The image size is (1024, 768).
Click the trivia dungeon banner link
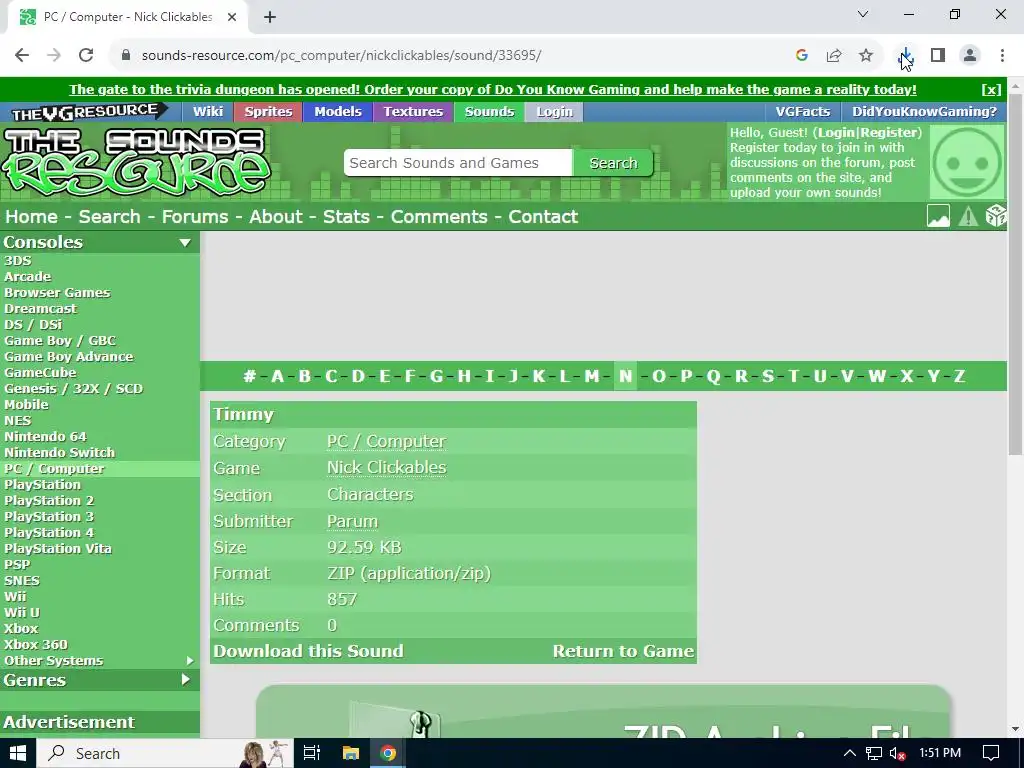[492, 89]
